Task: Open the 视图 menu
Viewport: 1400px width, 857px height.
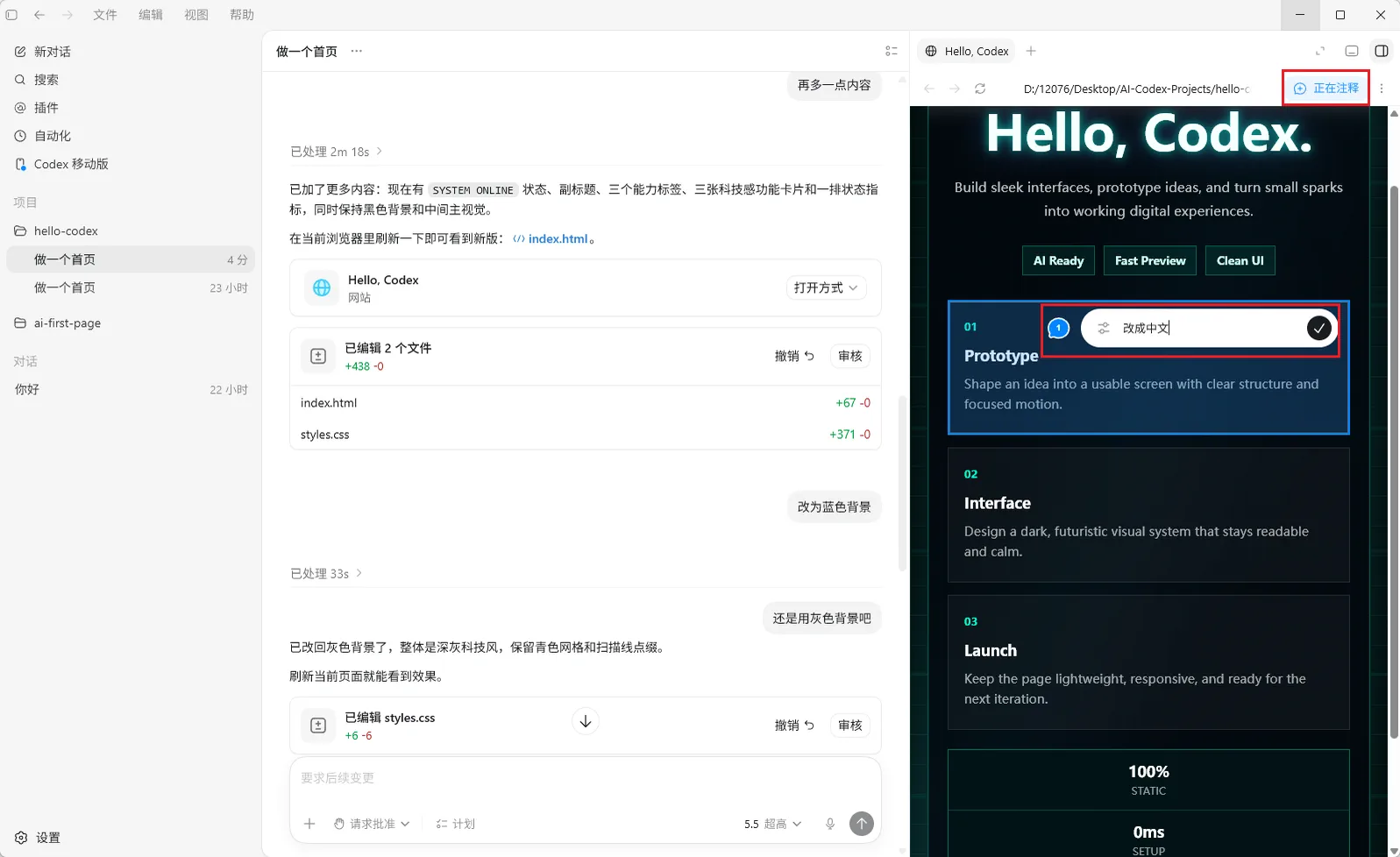Action: [196, 15]
